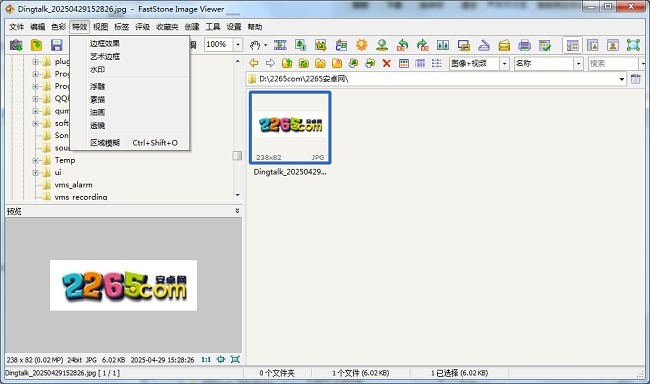Select the Dingtalk image thumbnail
The image size is (650, 384).
(290, 128)
